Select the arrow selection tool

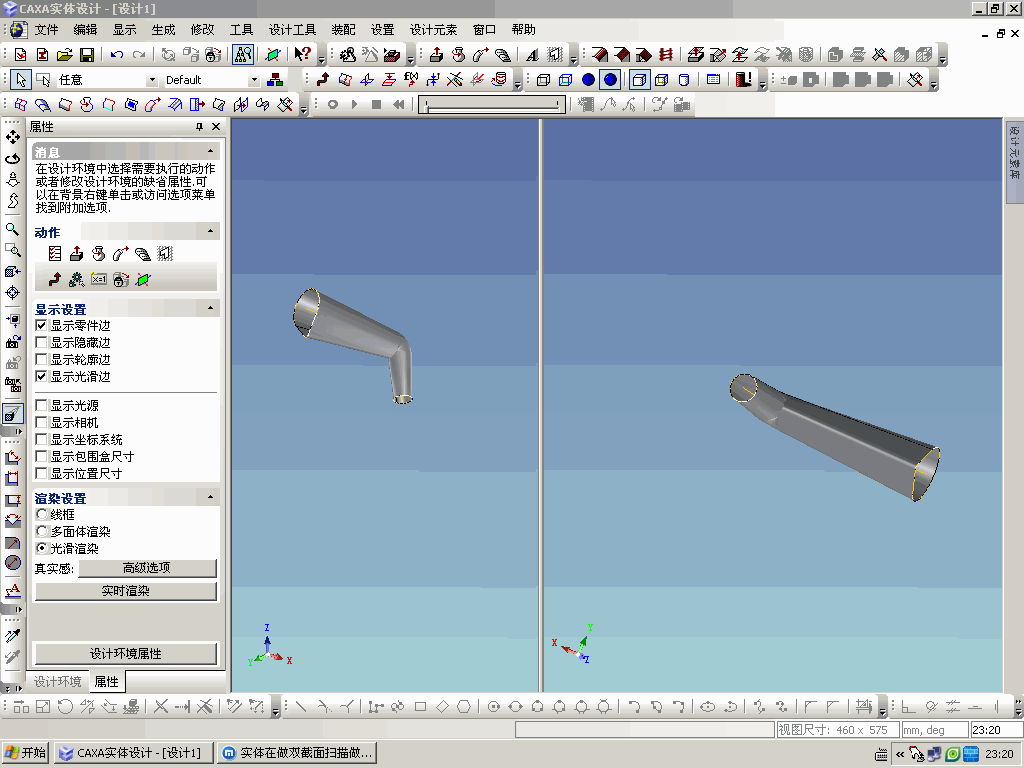click(21, 80)
